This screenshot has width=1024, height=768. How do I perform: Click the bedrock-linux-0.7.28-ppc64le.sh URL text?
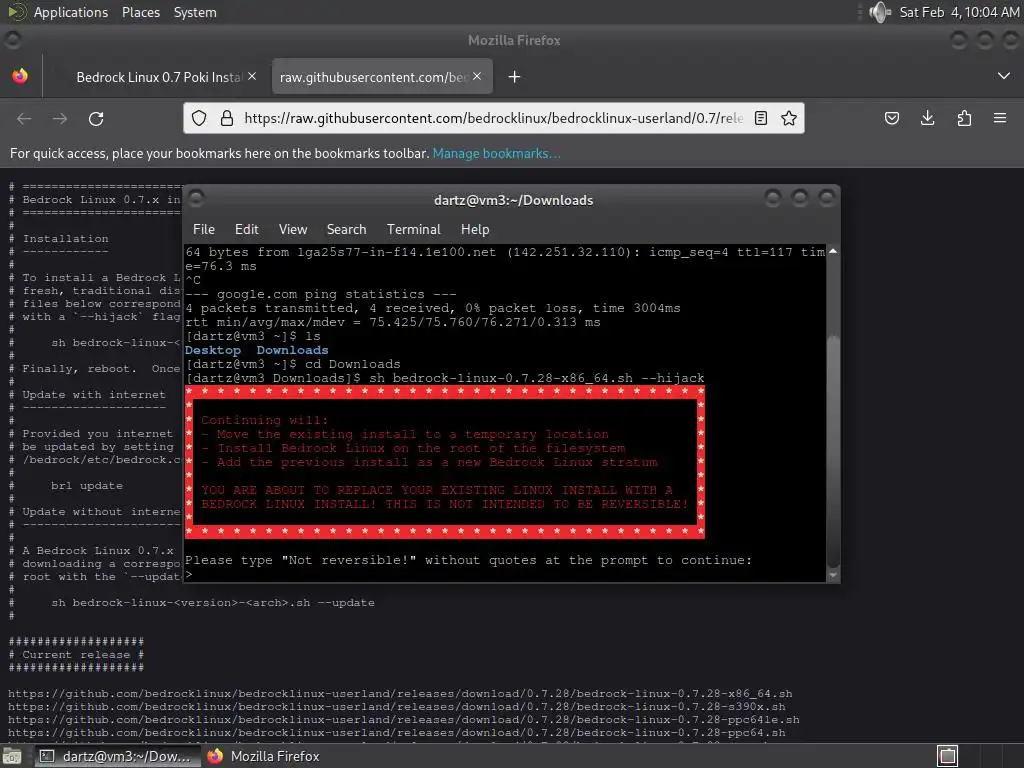[404, 720]
